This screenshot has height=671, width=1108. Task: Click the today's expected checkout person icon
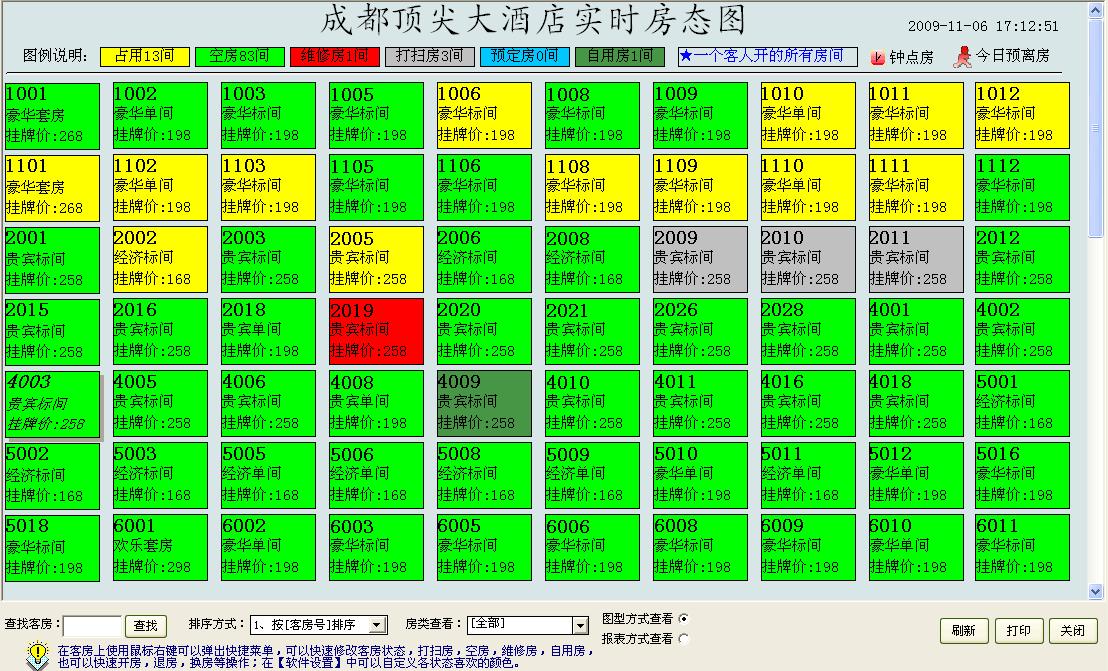click(962, 57)
